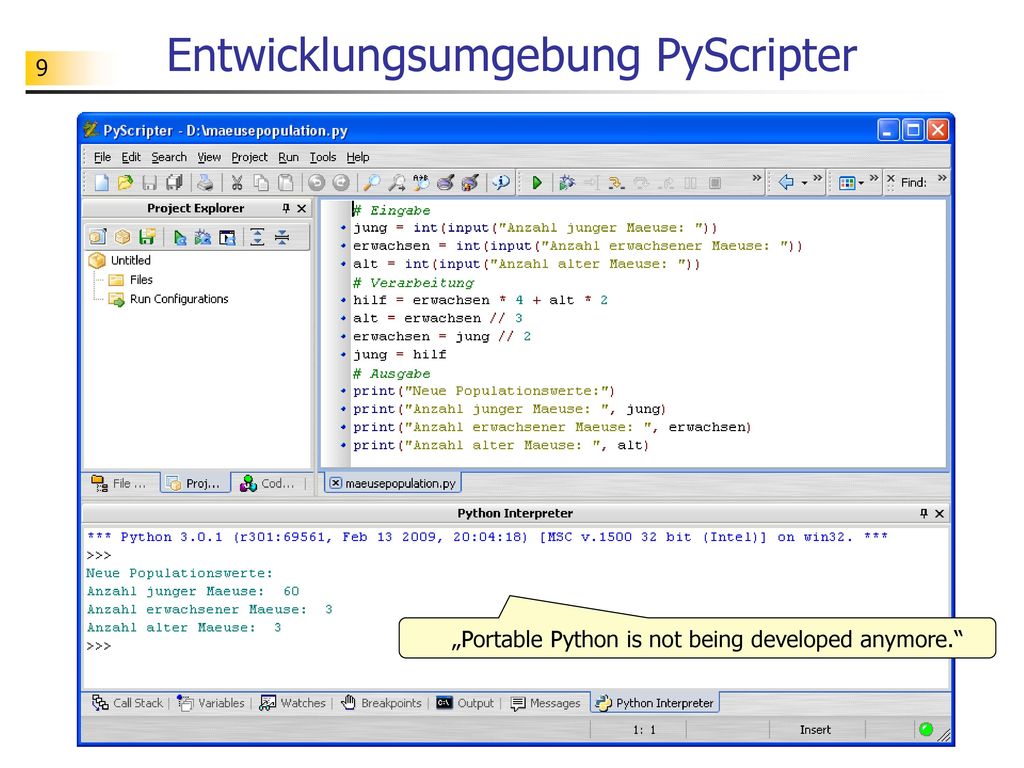Viewport: 1024px width, 768px height.
Task: Click the Open file folder icon
Action: click(125, 183)
